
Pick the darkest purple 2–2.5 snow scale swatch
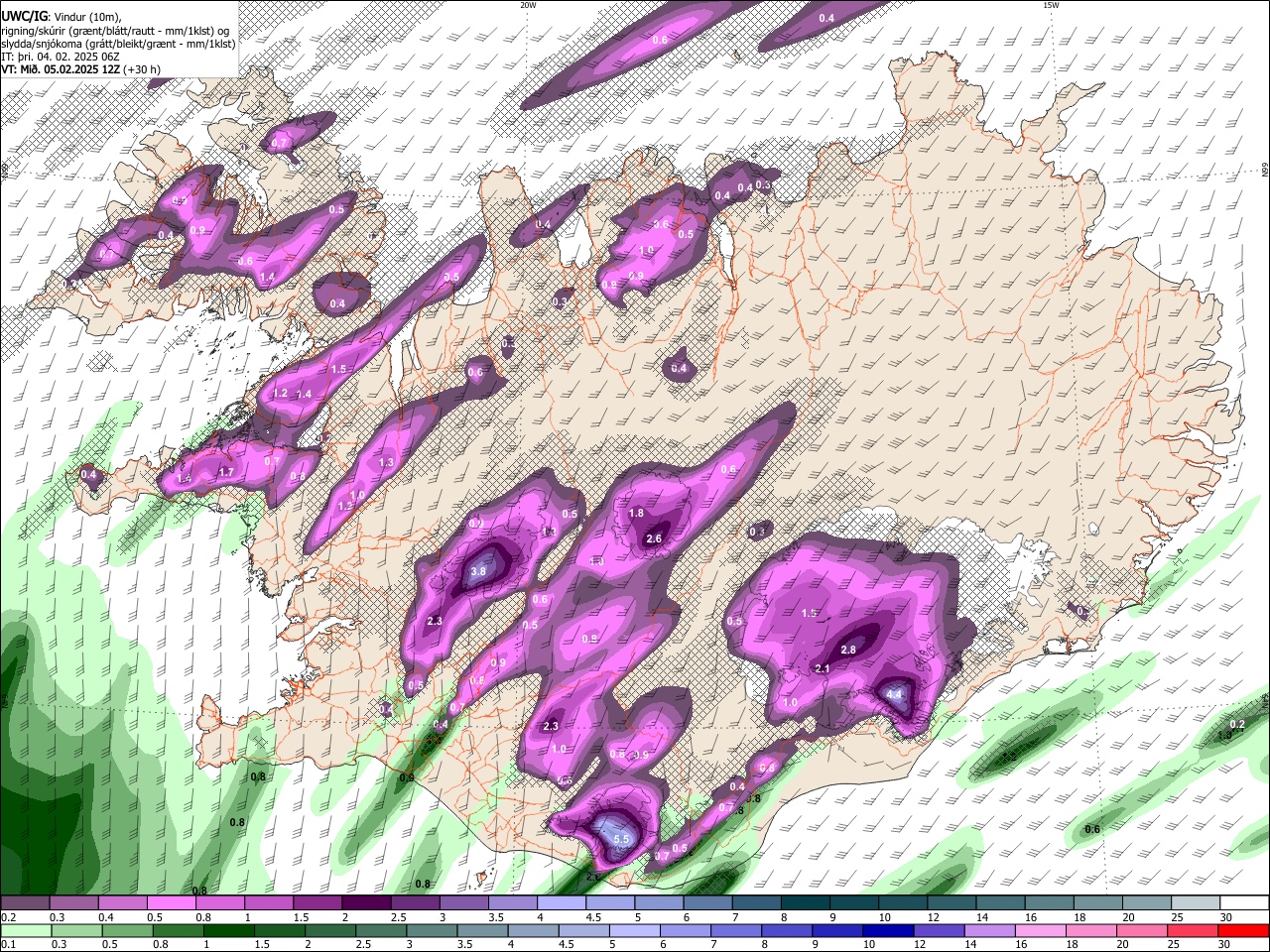pyautogui.click(x=366, y=903)
